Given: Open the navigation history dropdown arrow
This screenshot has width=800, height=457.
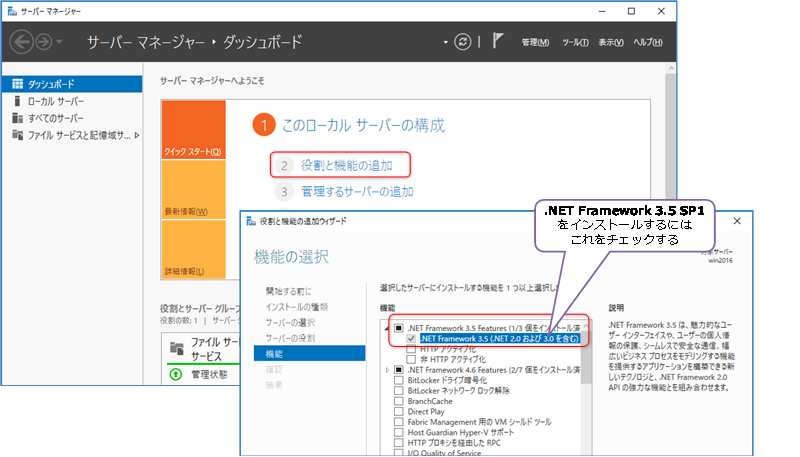Looking at the screenshot, I should 60,42.
